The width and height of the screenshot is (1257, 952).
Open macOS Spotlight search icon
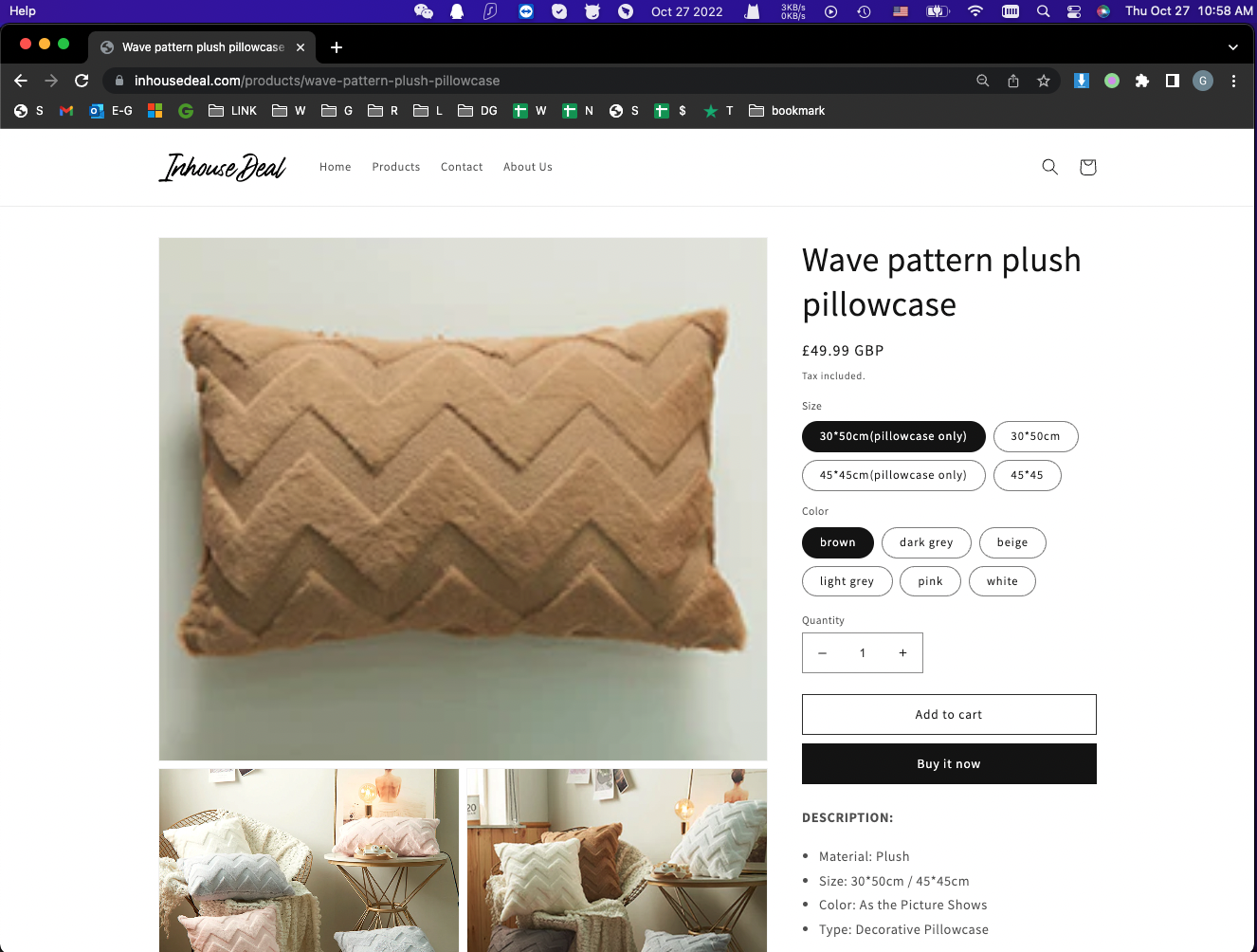pos(1043,11)
